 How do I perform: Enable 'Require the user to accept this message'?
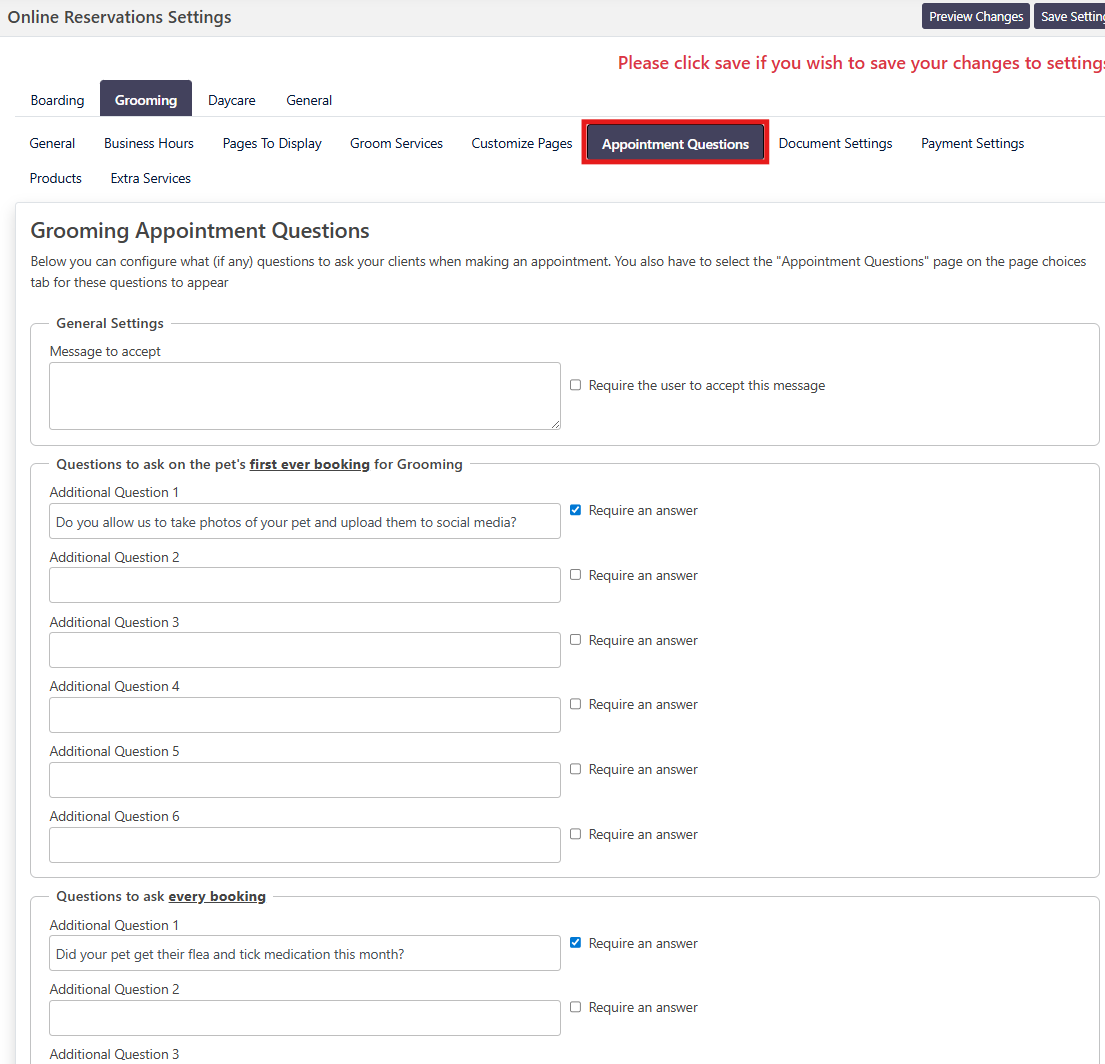coord(575,385)
